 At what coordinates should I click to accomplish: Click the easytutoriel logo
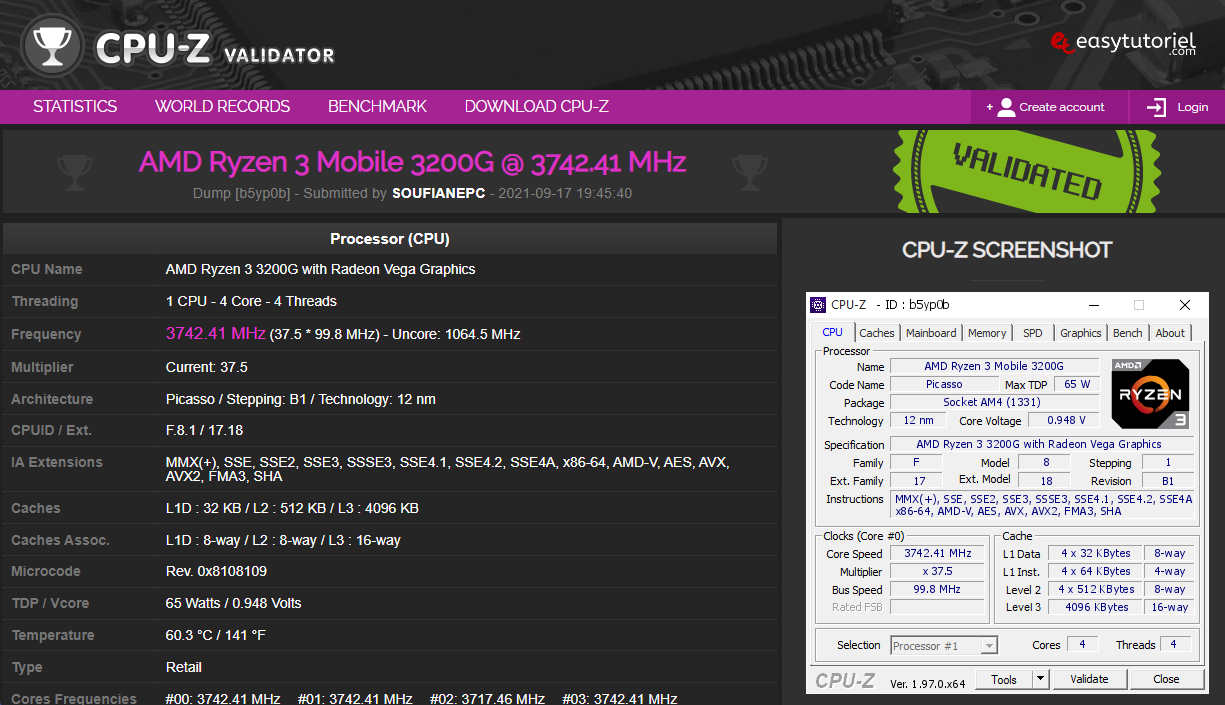(x=1124, y=43)
